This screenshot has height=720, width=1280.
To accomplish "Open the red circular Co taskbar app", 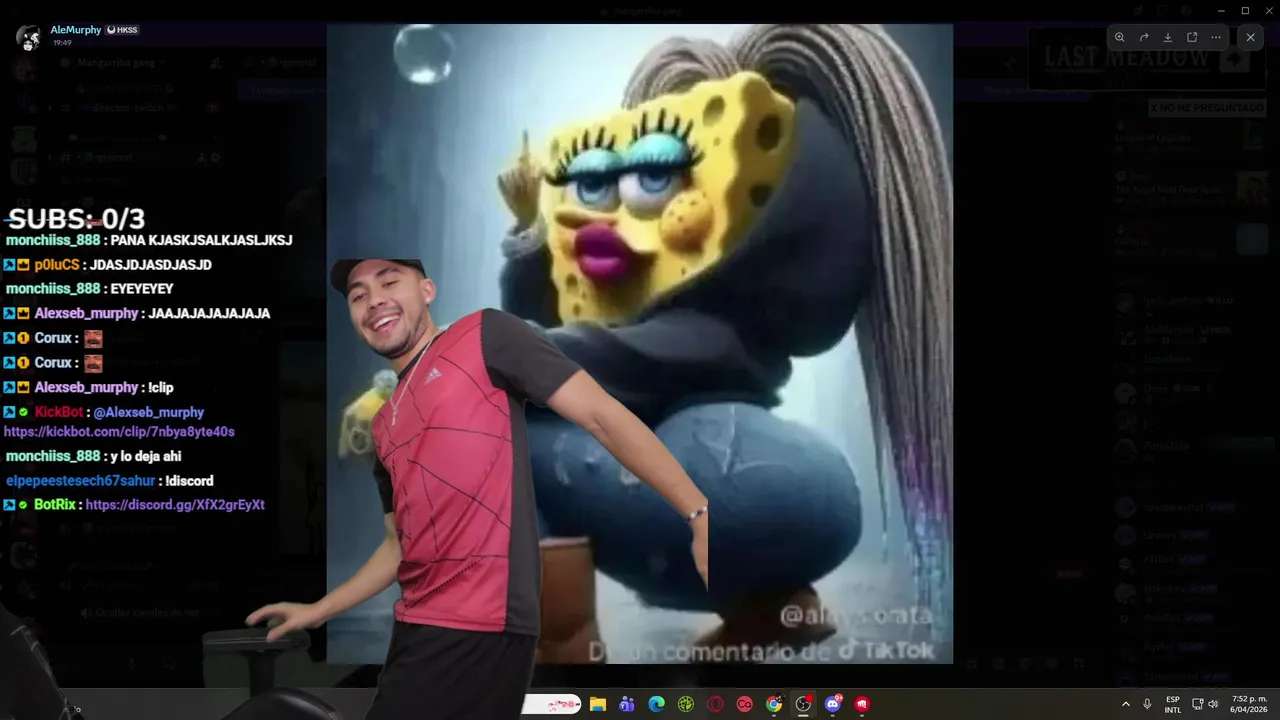I will click(x=744, y=704).
